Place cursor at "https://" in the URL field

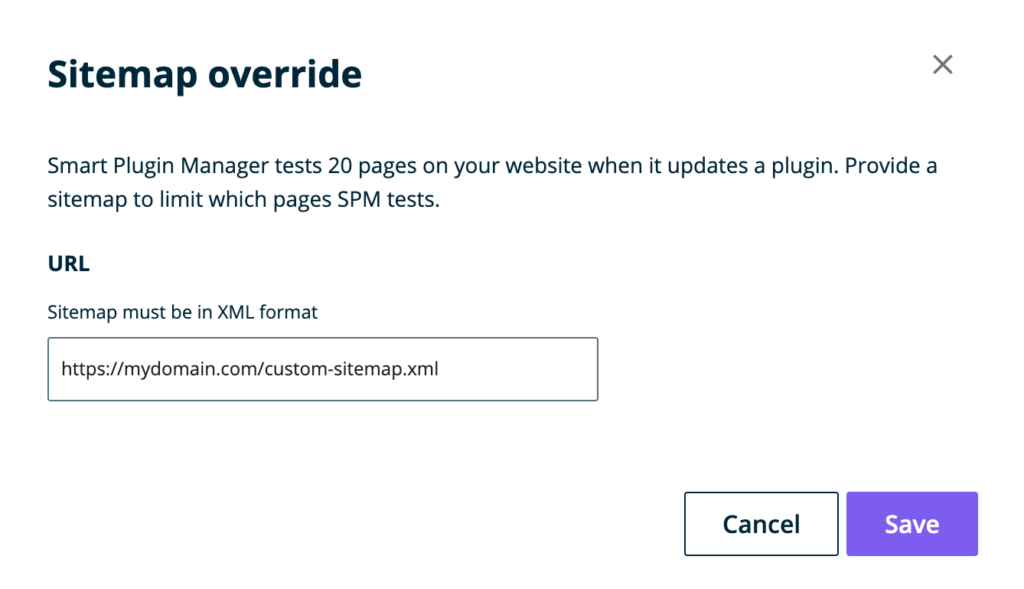[90, 369]
